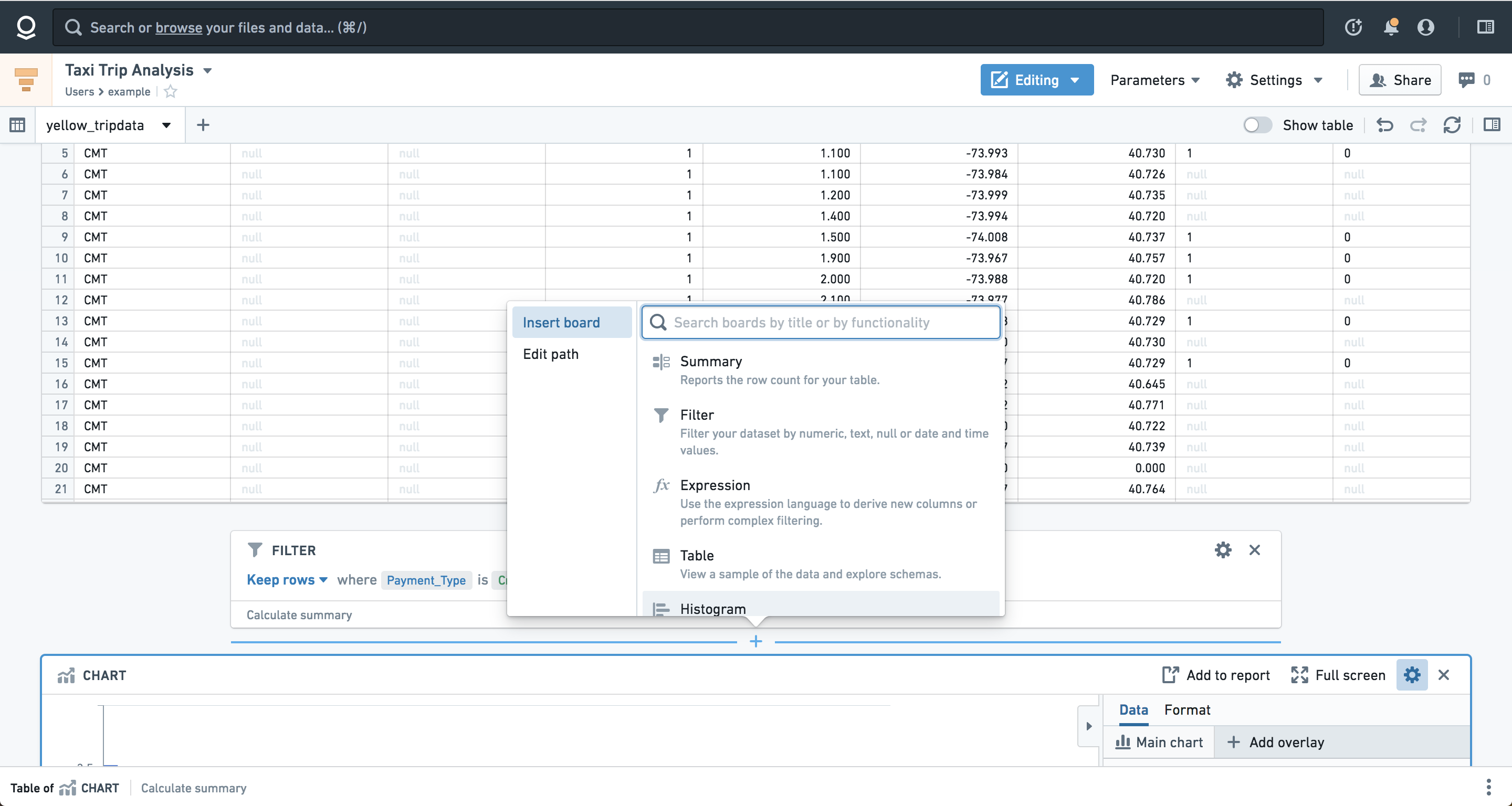Viewport: 1512px width, 806px height.
Task: Click the Table of CHART label
Action: coord(65,787)
